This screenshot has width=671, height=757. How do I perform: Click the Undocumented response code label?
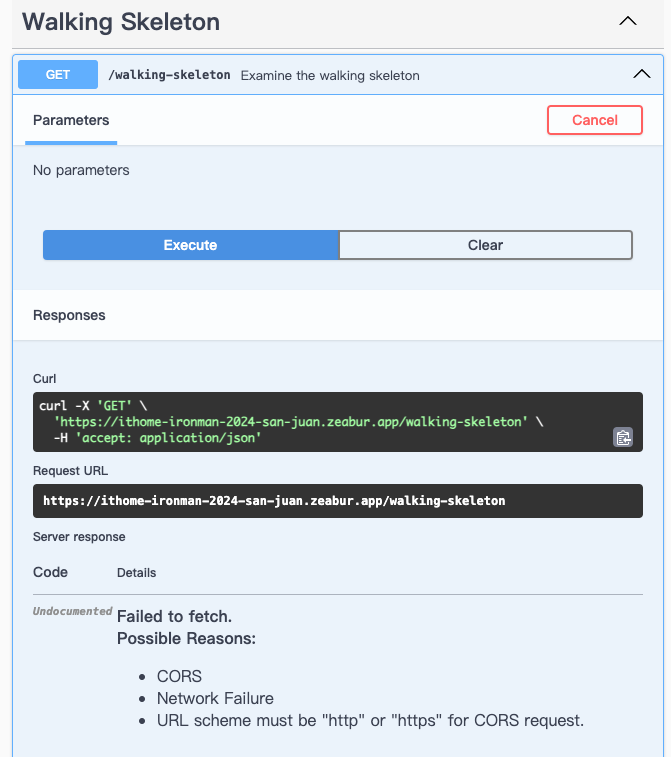[x=72, y=611]
